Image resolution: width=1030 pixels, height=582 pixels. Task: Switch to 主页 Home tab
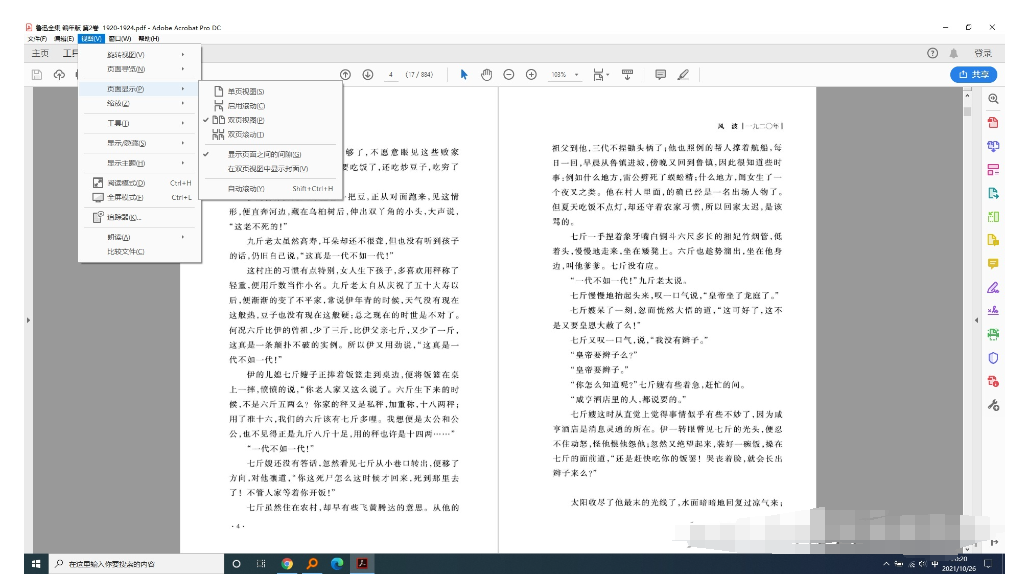coord(40,53)
